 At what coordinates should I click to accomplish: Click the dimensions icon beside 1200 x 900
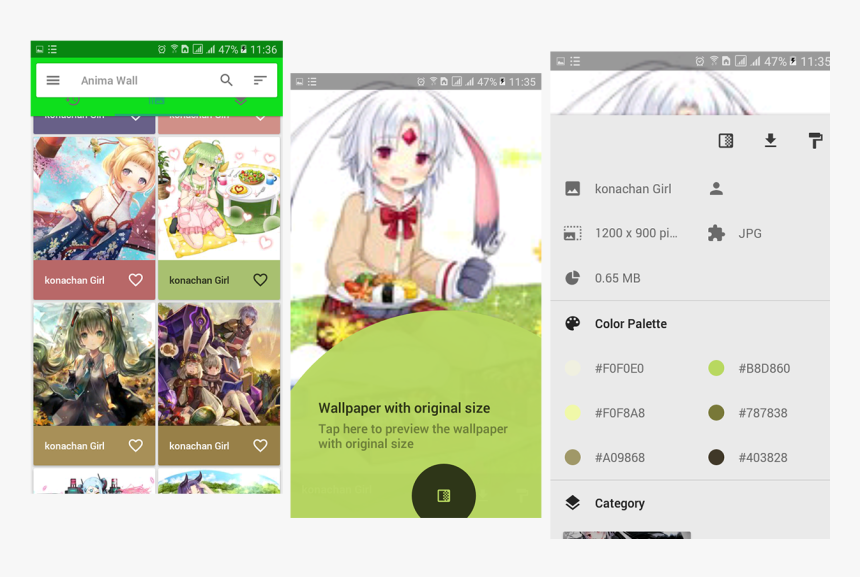[x=573, y=233]
